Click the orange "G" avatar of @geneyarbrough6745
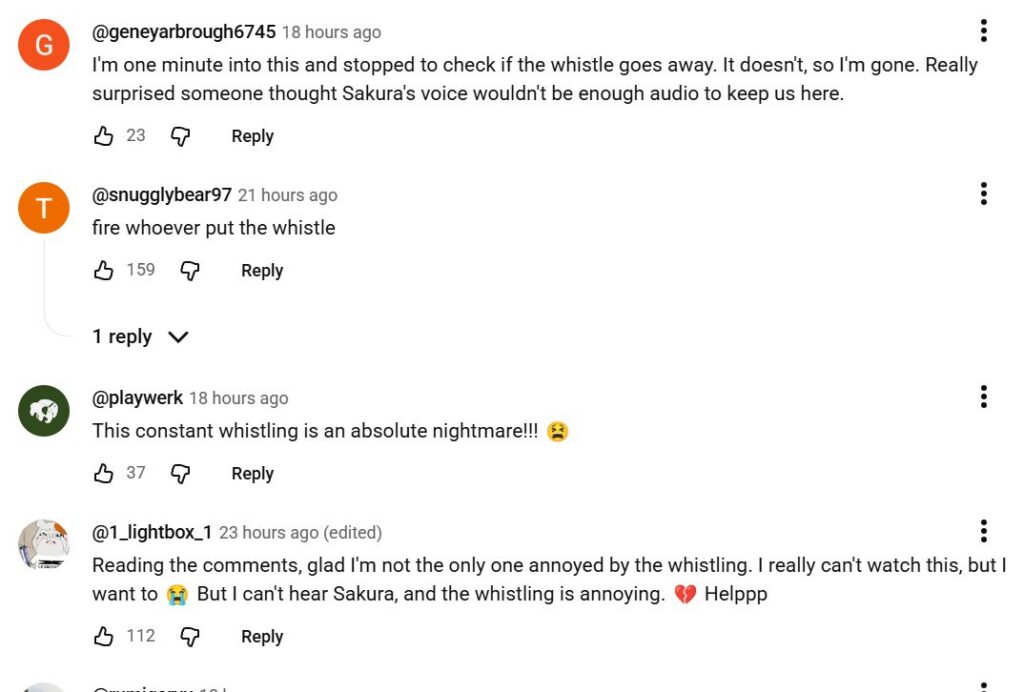Screen dimensions: 1024x692 [x=44, y=45]
